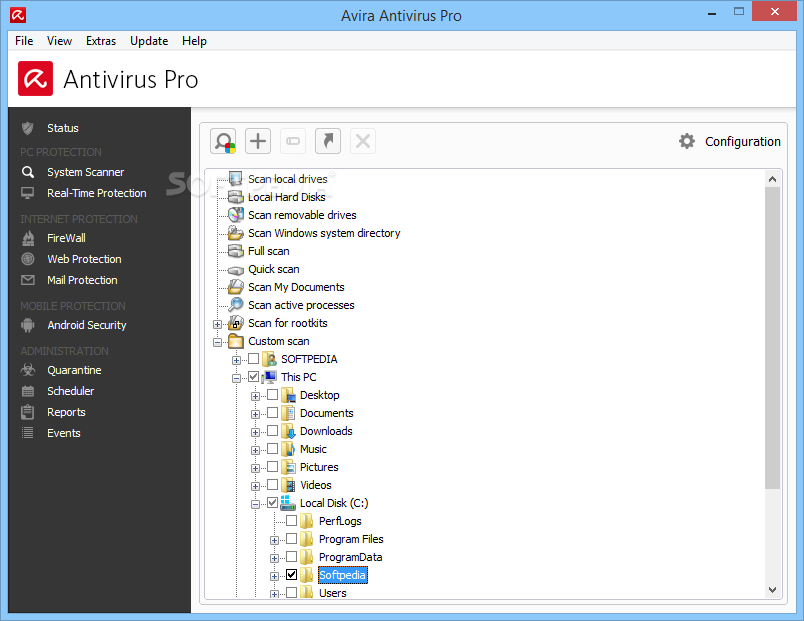Click Status shield icon in sidebar
Image resolution: width=804 pixels, height=621 pixels.
tap(28, 128)
